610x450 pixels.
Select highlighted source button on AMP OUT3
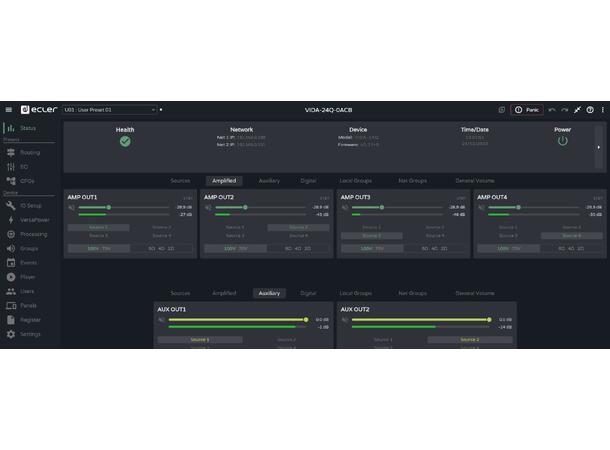point(372,236)
